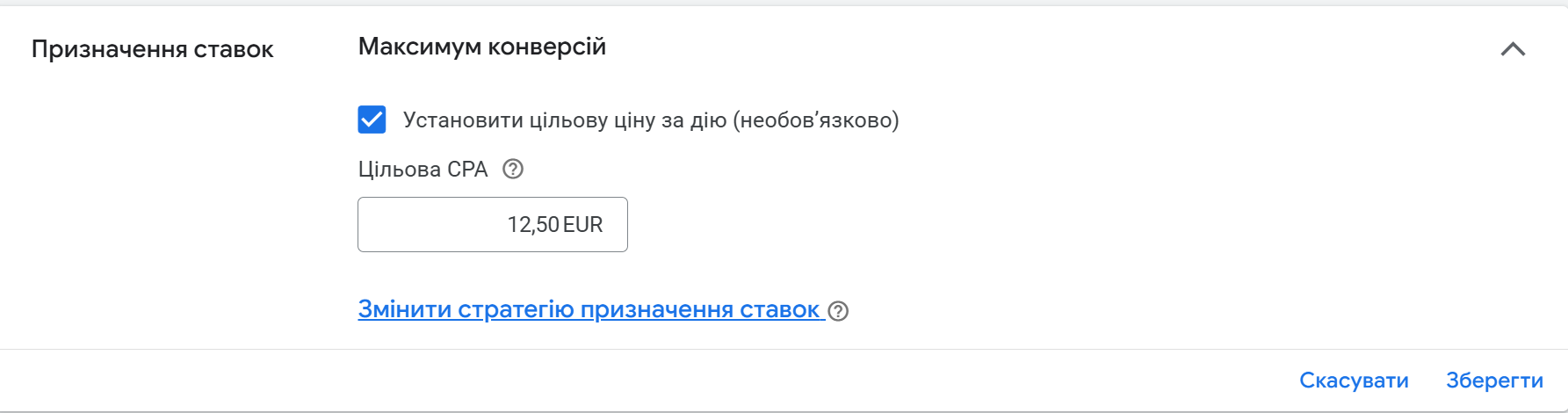Click the help icon next to 'Цільова CPA'

pos(513,170)
